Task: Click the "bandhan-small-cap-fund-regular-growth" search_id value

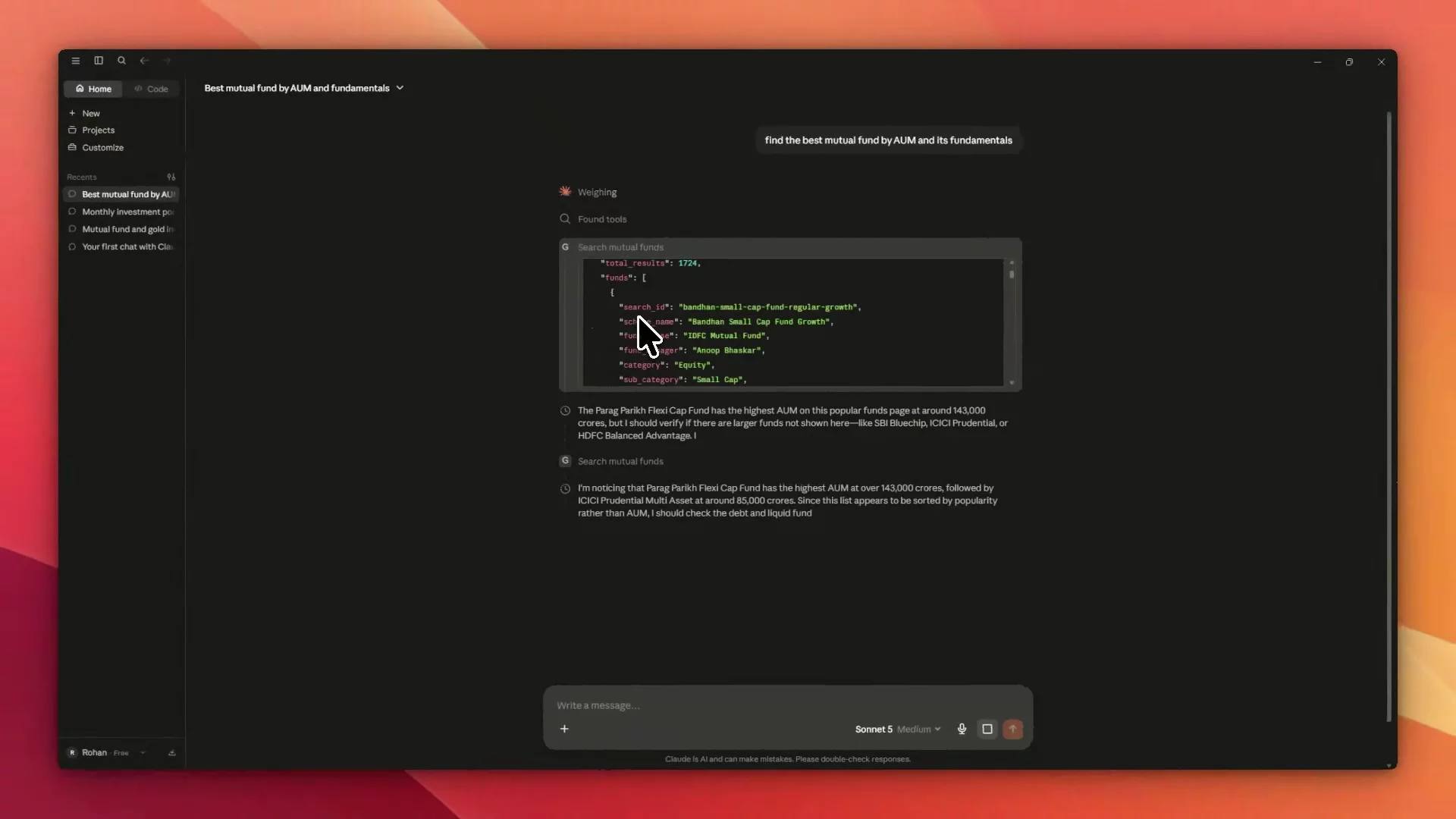Action: tap(768, 307)
